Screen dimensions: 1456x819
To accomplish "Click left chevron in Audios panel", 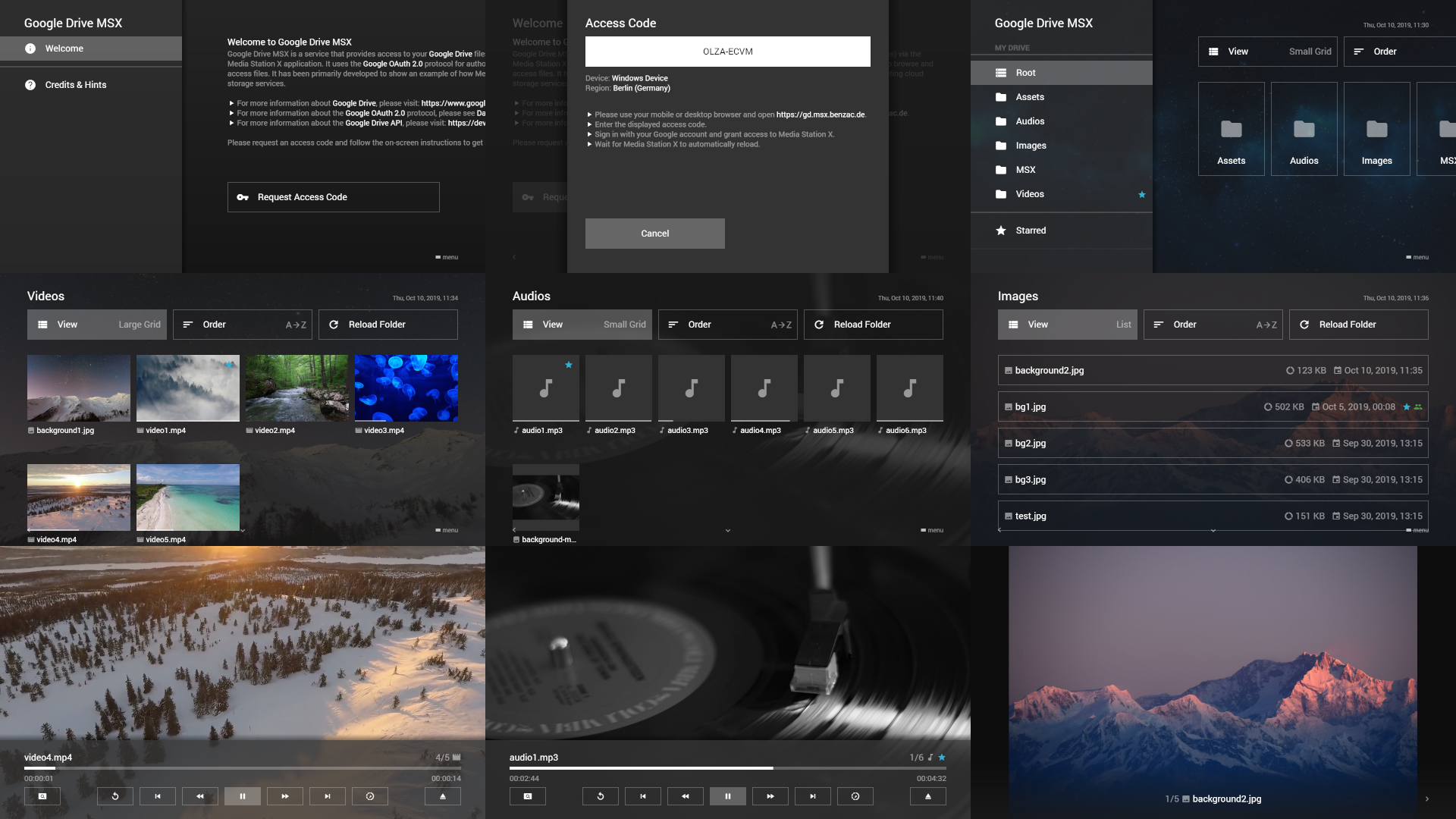I will pyautogui.click(x=514, y=530).
